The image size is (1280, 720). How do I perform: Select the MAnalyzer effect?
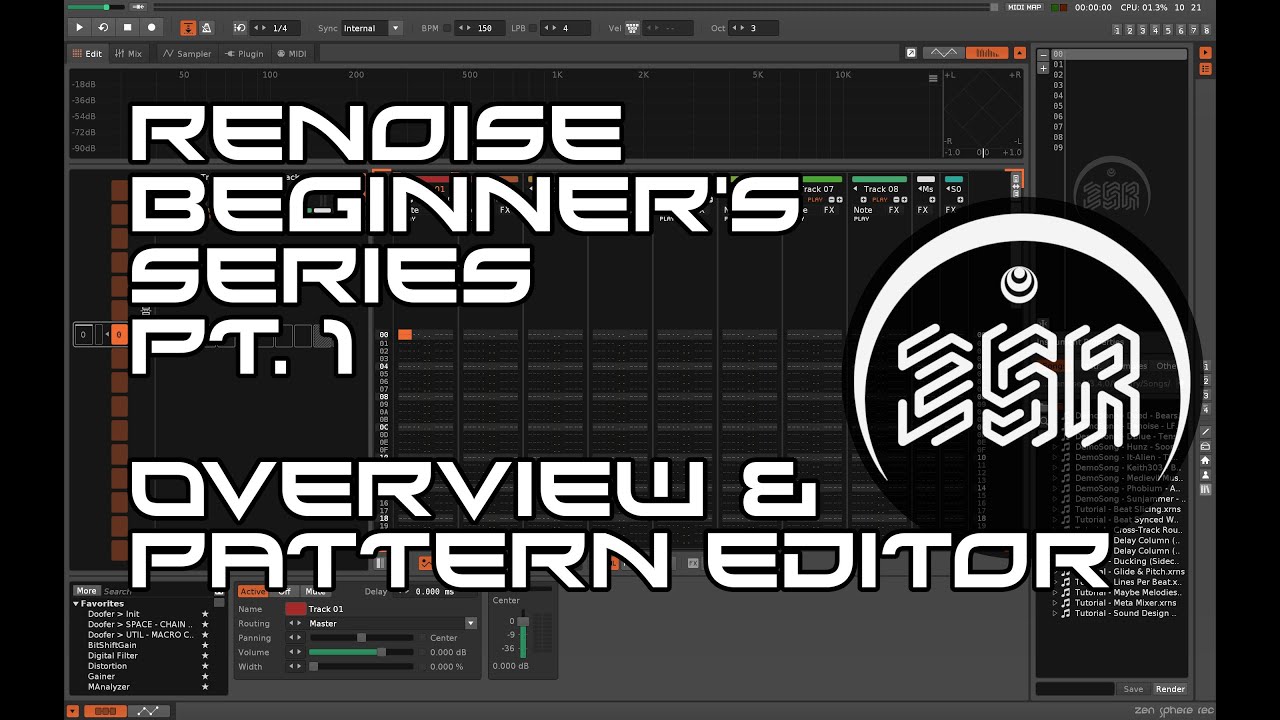(109, 687)
